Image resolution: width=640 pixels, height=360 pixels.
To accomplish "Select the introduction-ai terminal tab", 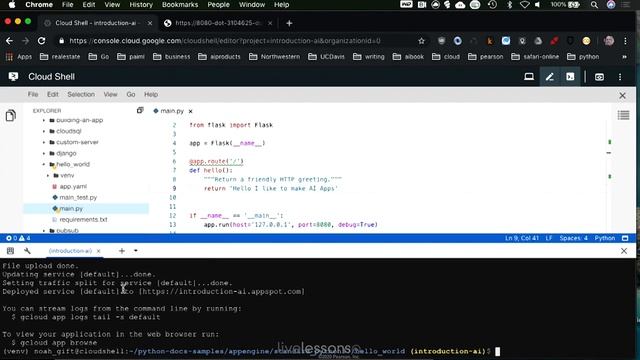I will [x=70, y=251].
